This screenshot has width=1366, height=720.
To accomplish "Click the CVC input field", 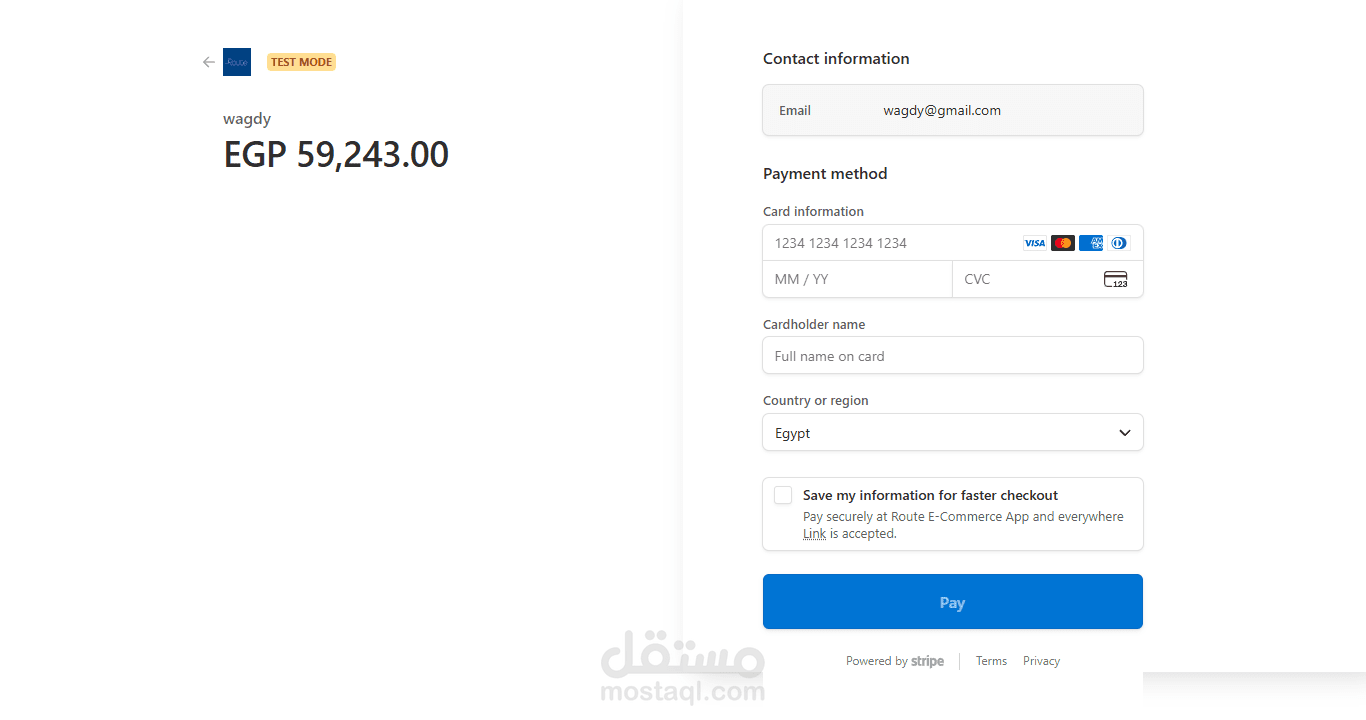I will pyautogui.click(x=1025, y=279).
